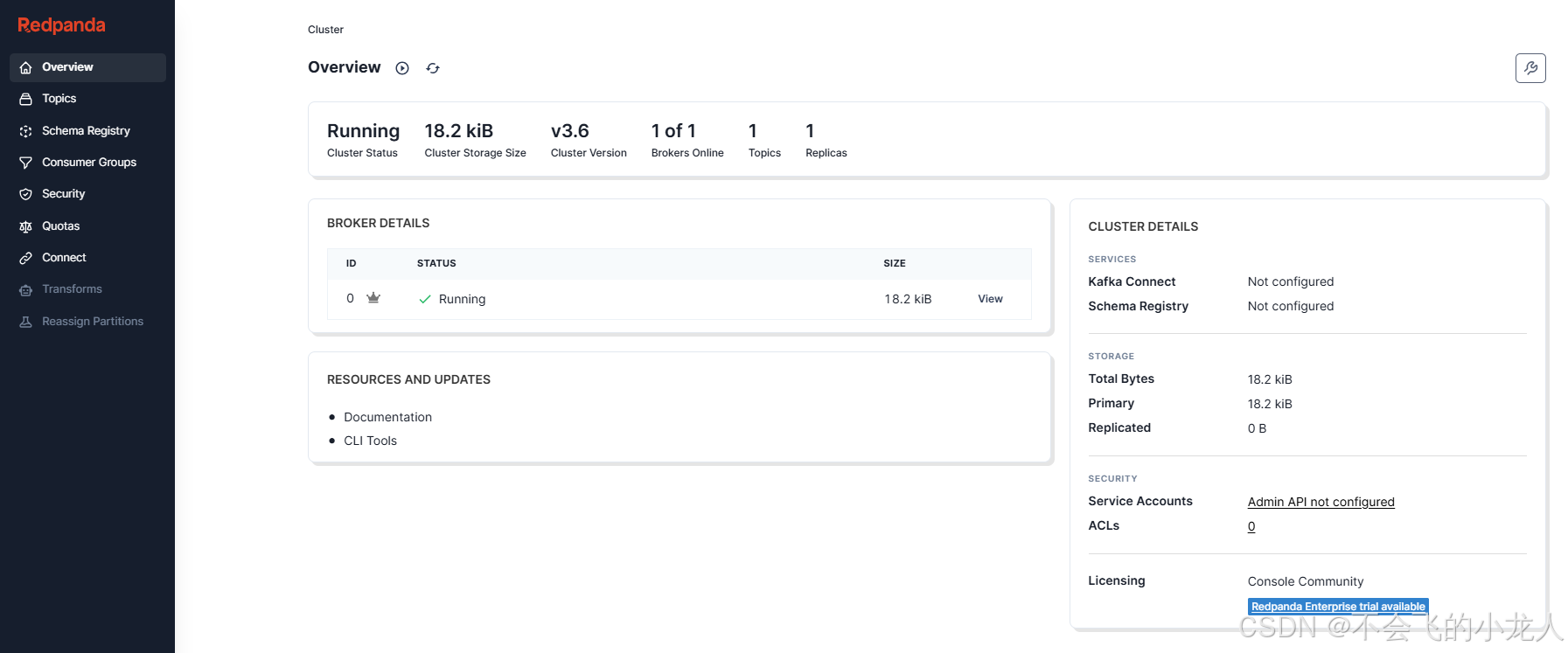The image size is (1568, 653).
Task: Click the ACLs count link '0'
Action: pyautogui.click(x=1251, y=526)
